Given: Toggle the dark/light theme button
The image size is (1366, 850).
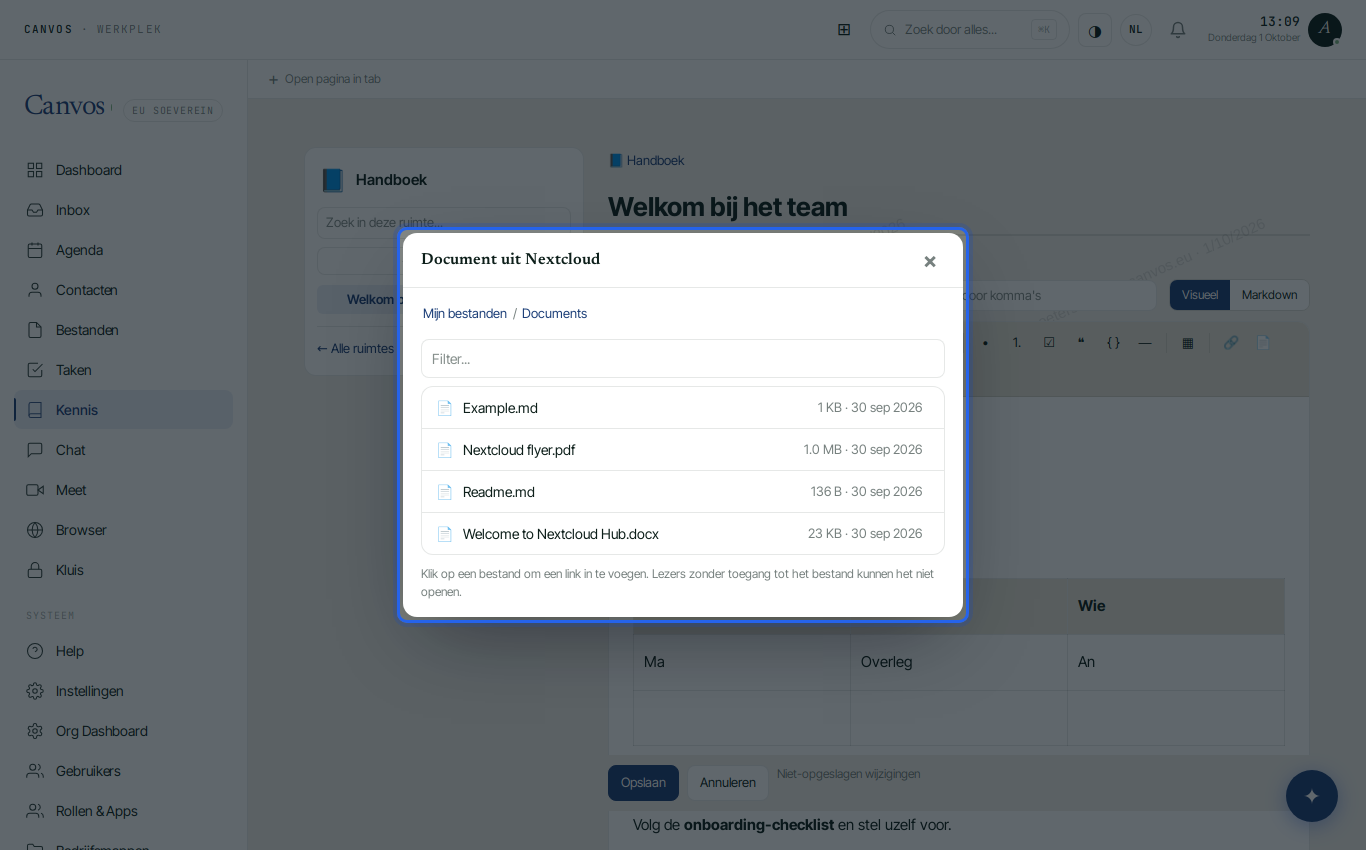Looking at the screenshot, I should pyautogui.click(x=1095, y=30).
